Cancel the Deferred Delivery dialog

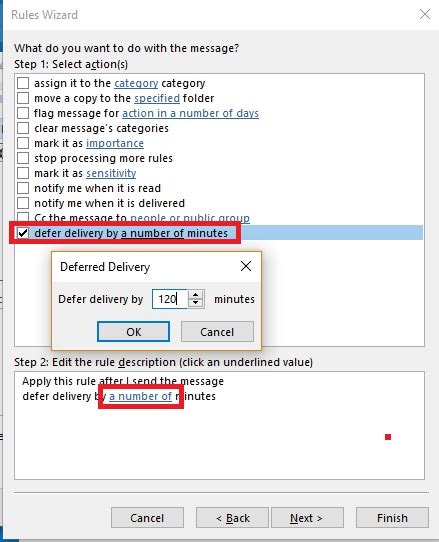pos(217,332)
